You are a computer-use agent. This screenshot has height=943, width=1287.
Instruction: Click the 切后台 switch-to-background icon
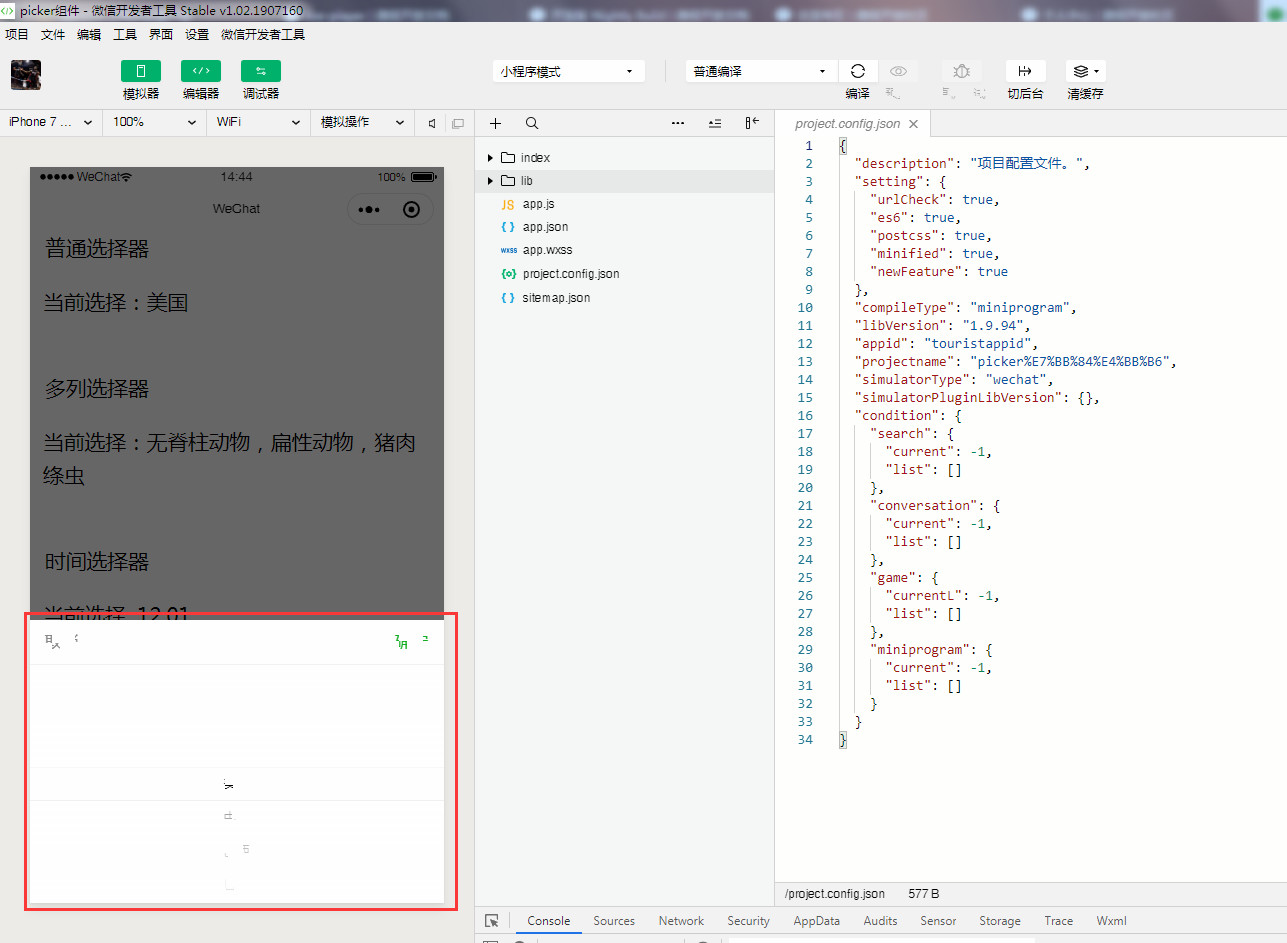(1025, 71)
